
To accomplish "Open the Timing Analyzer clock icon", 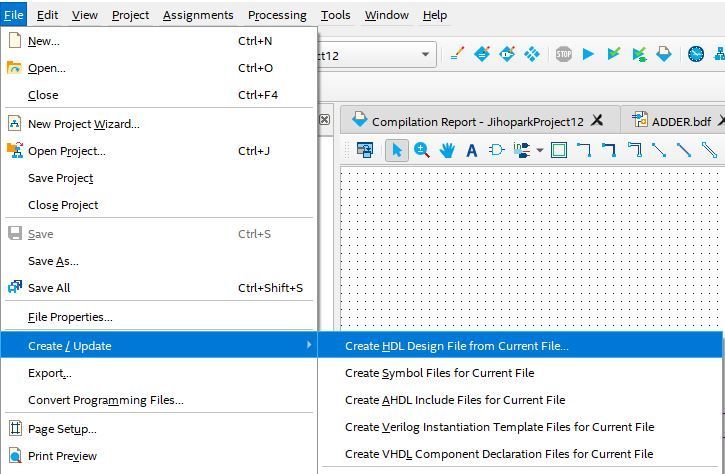I will coord(695,54).
